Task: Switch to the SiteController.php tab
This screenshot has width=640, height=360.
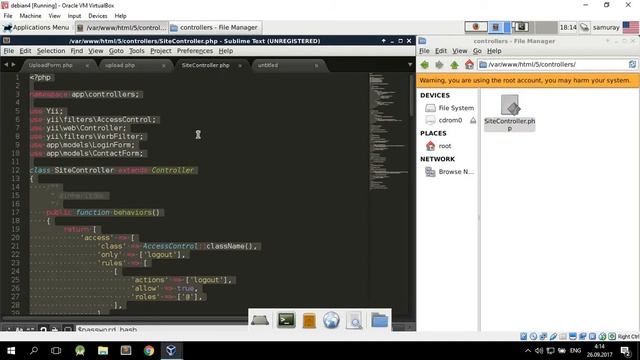Action: pos(206,65)
